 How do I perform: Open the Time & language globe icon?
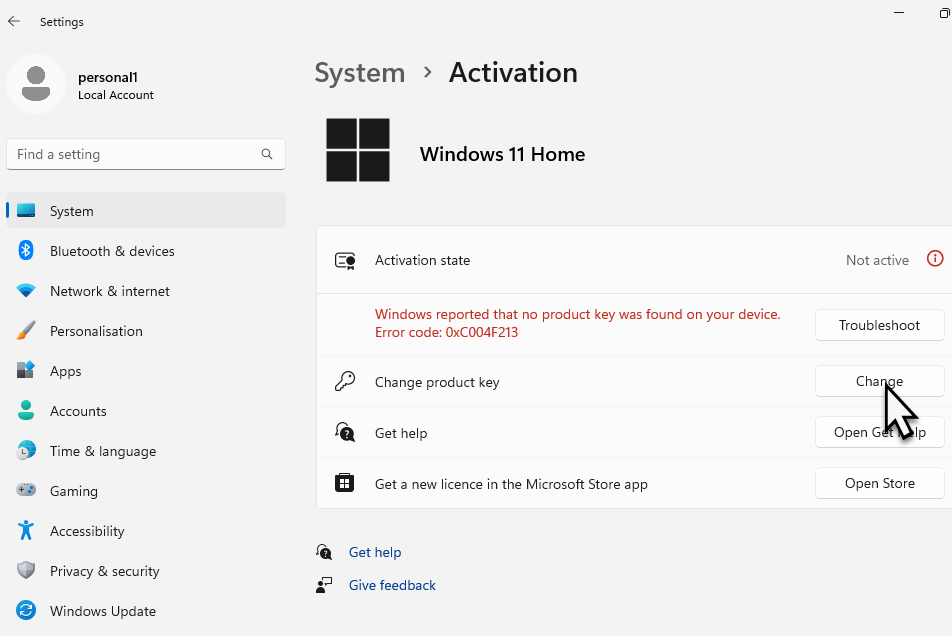pyautogui.click(x=26, y=450)
